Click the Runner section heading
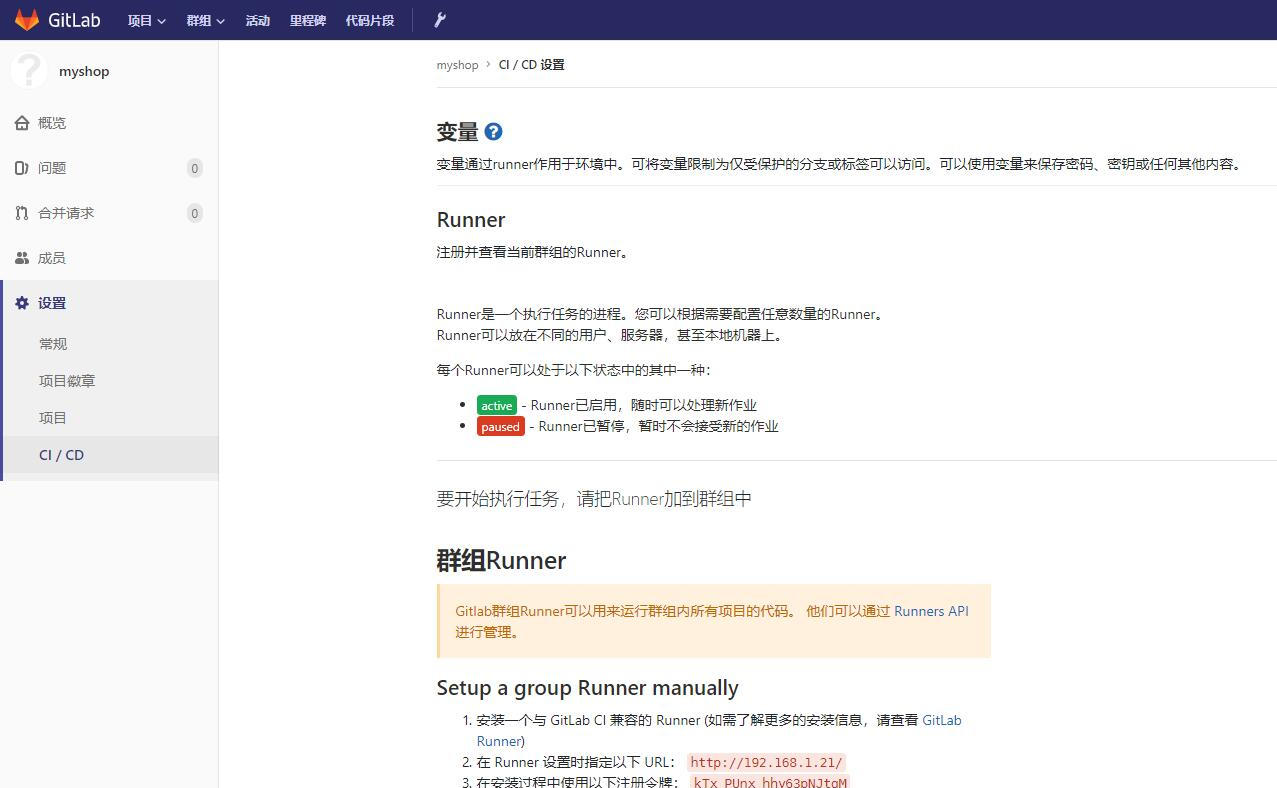 click(x=471, y=220)
